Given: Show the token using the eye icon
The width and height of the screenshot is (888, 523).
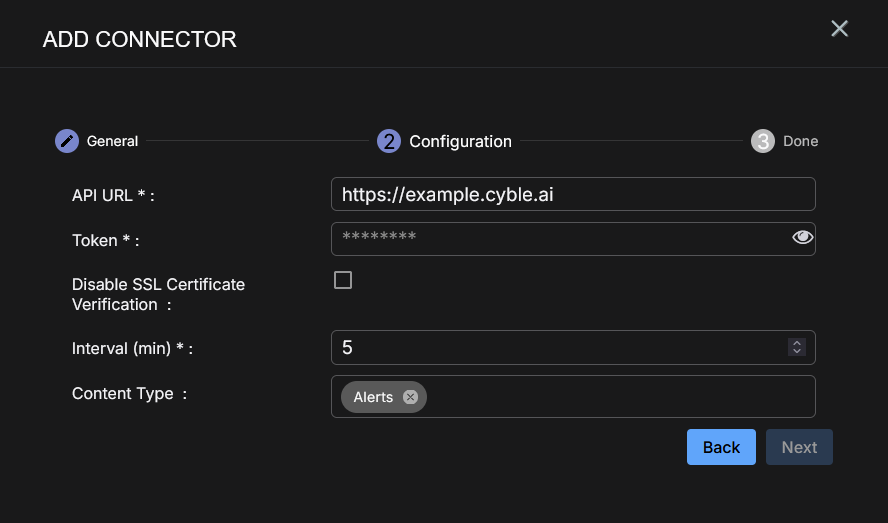Looking at the screenshot, I should [x=802, y=237].
